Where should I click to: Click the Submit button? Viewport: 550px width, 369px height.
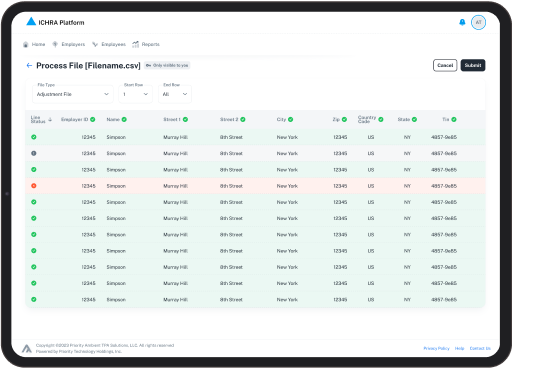pyautogui.click(x=473, y=65)
